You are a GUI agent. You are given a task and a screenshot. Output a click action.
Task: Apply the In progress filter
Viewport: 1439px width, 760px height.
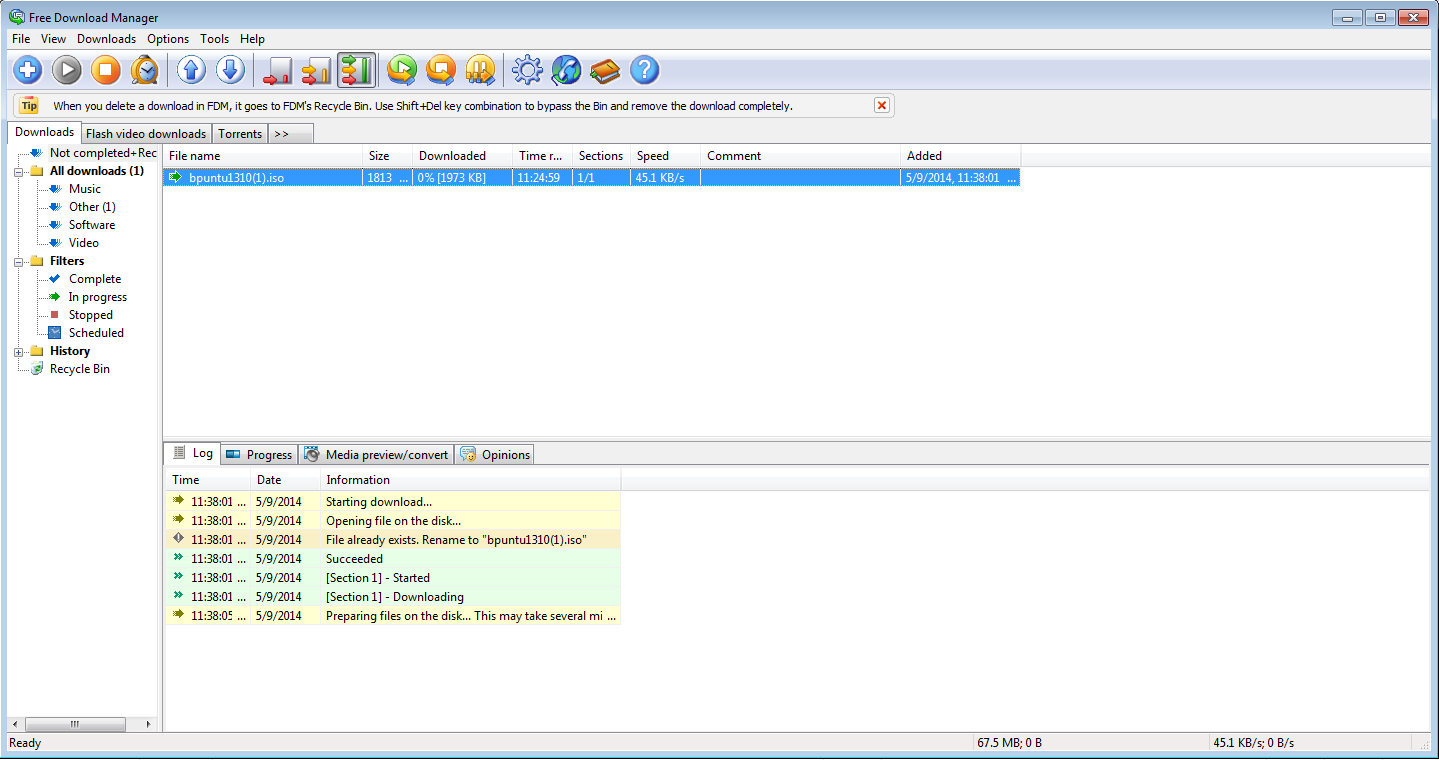coord(98,297)
